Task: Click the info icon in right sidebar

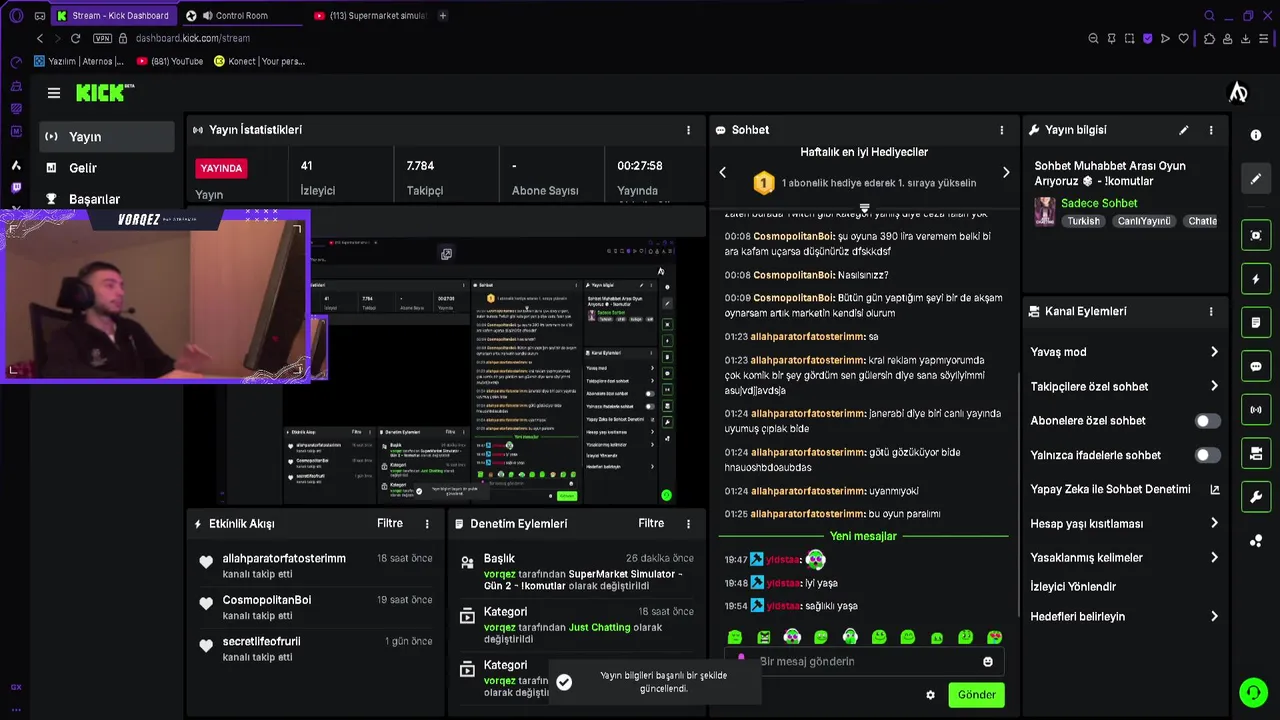Action: point(1256,135)
